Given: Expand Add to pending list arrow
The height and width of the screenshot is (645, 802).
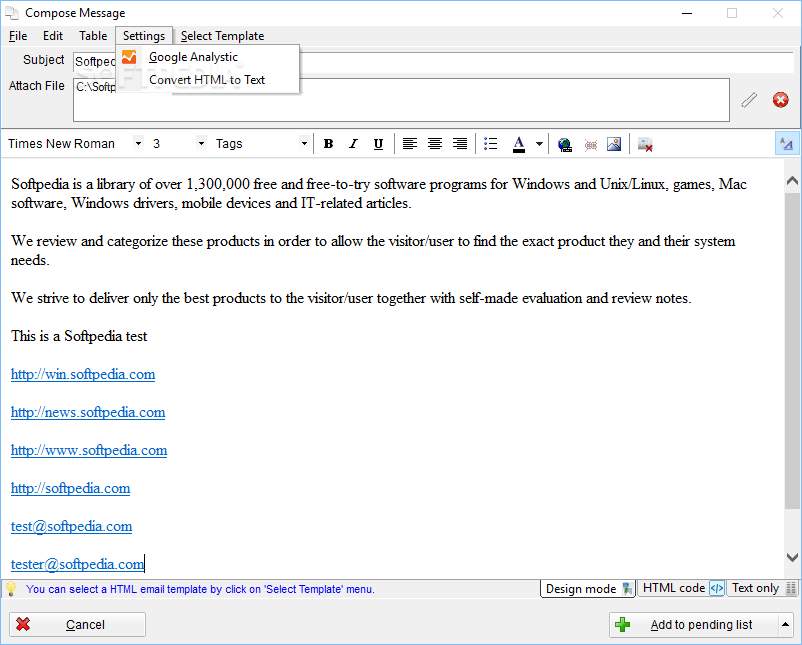Looking at the screenshot, I should pos(786,625).
